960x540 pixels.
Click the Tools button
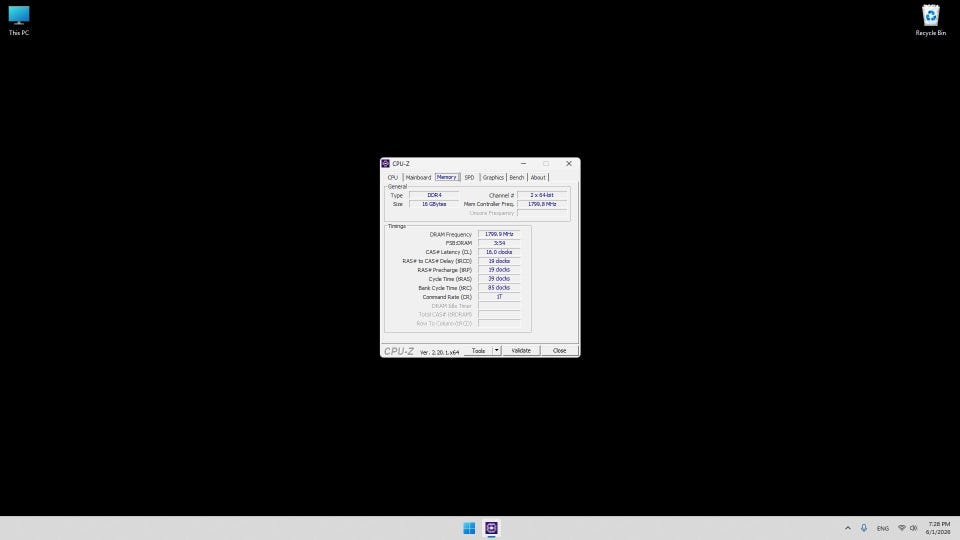(x=478, y=351)
